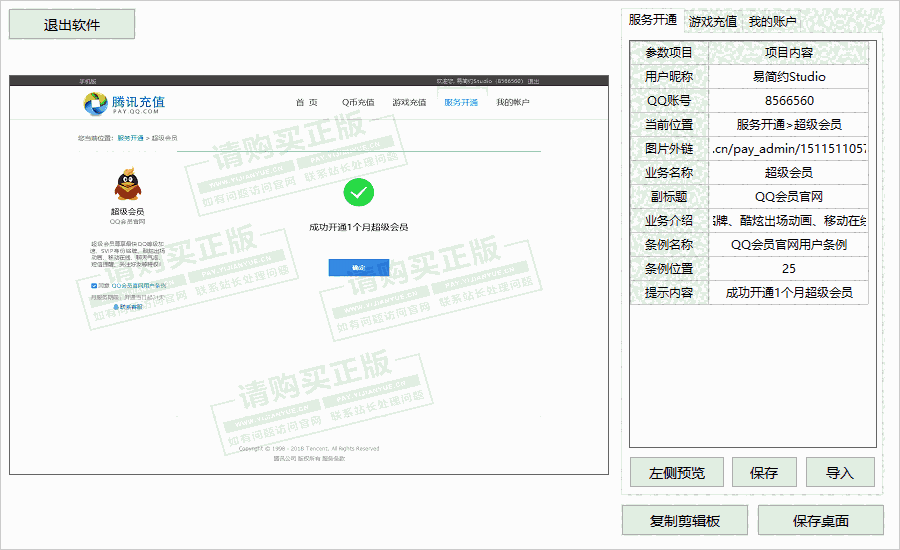Switch to the 我的账户 panel tab
Image resolution: width=900 pixels, height=550 pixels.
(x=773, y=22)
